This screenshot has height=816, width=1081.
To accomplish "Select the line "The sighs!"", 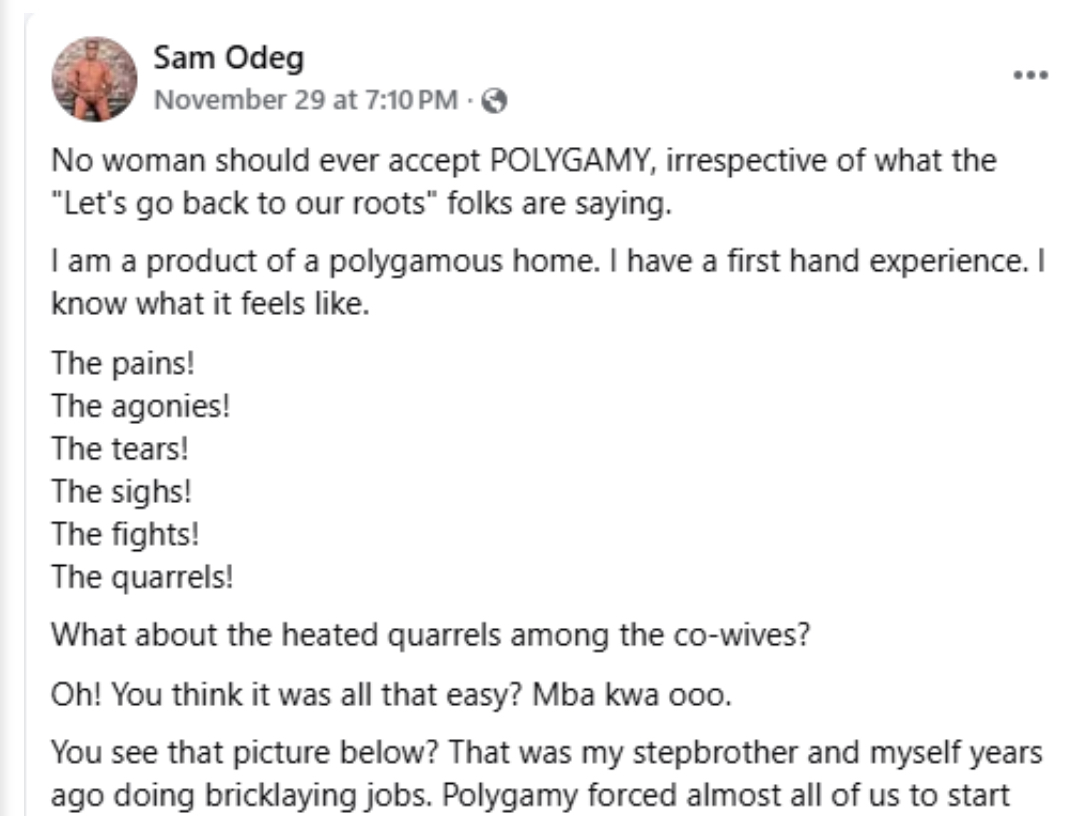I will click(x=121, y=491).
